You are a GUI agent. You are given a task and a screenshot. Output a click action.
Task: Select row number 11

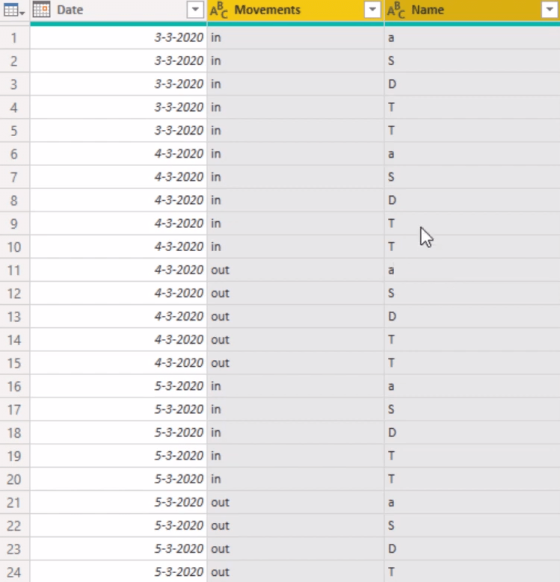click(x=14, y=270)
